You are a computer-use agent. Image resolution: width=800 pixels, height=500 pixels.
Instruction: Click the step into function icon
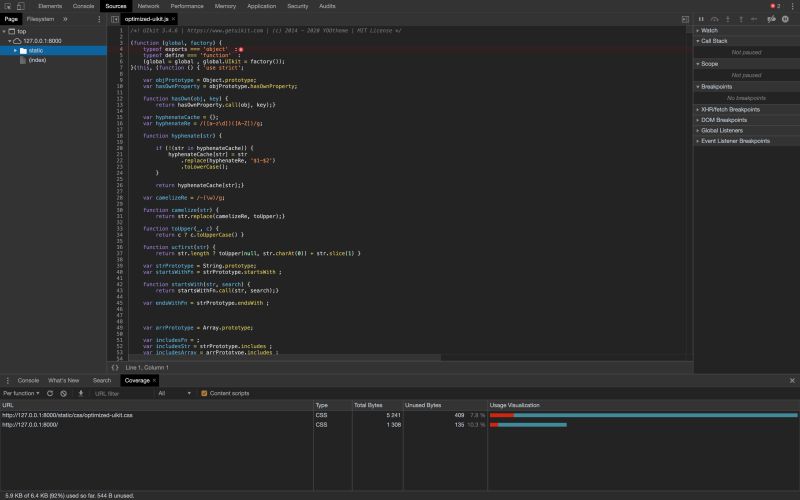point(728,19)
